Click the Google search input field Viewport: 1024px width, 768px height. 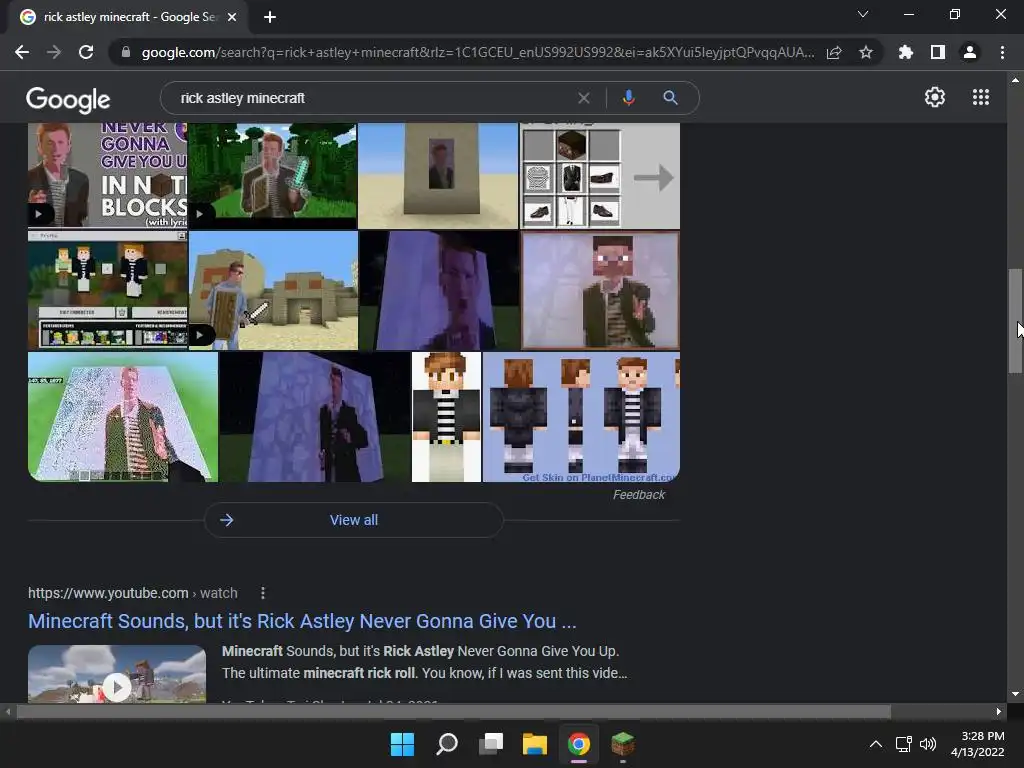pyautogui.click(x=372, y=98)
